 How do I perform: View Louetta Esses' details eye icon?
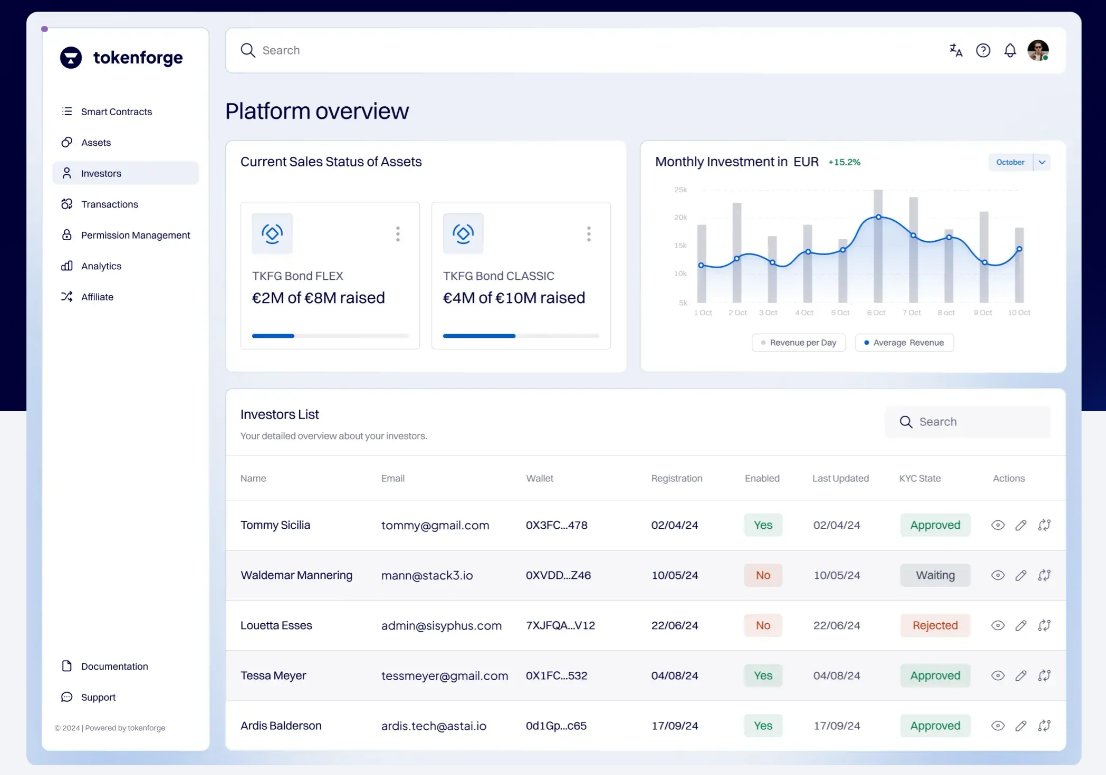coord(997,625)
